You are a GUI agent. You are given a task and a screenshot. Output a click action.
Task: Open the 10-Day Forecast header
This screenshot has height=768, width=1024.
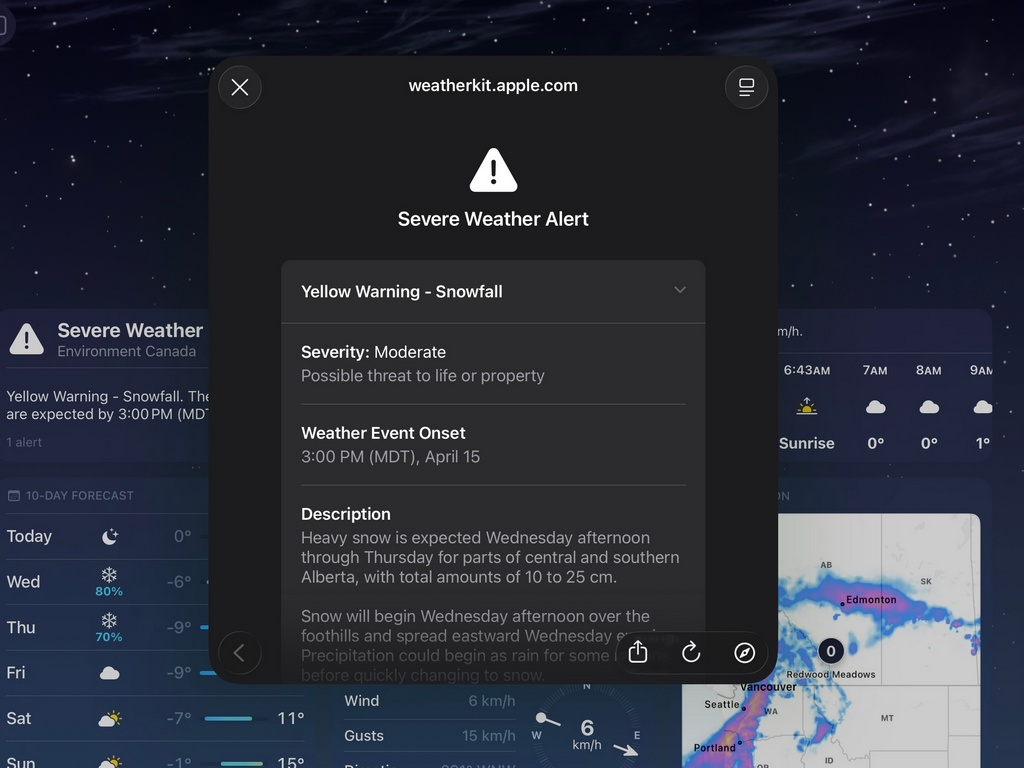pyautogui.click(x=79, y=495)
